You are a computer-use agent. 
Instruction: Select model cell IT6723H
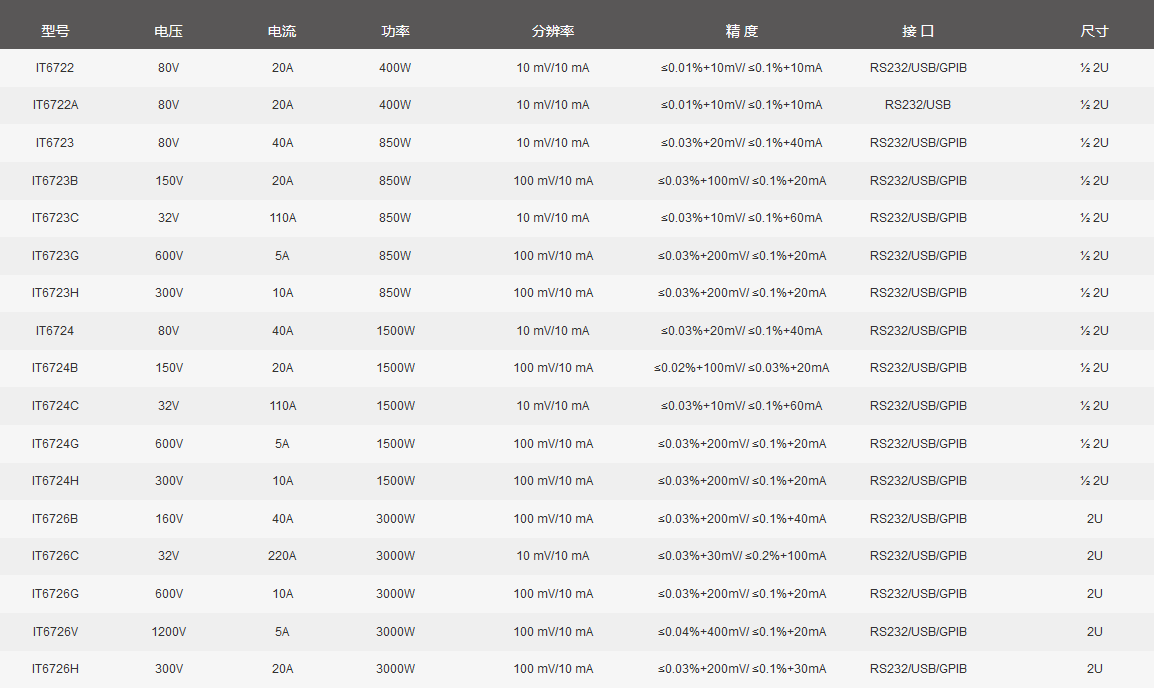coord(55,293)
